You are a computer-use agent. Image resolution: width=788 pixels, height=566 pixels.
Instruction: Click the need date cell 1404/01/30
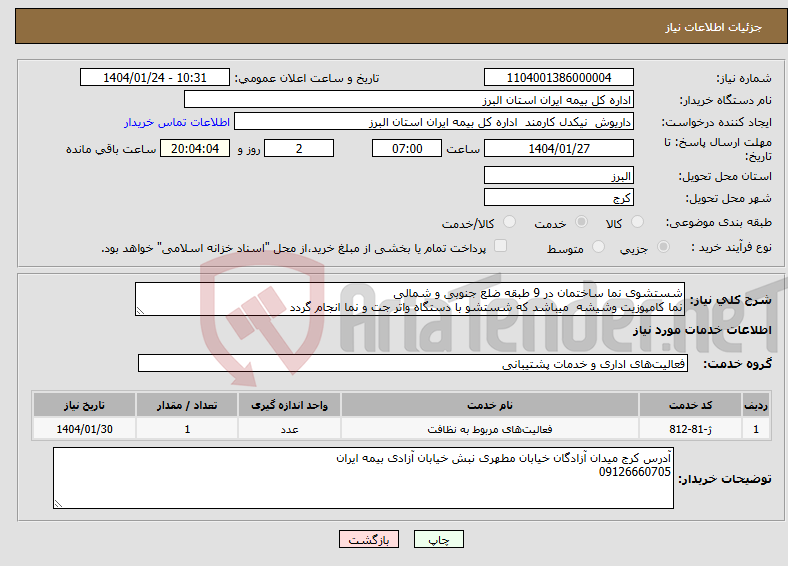84,429
